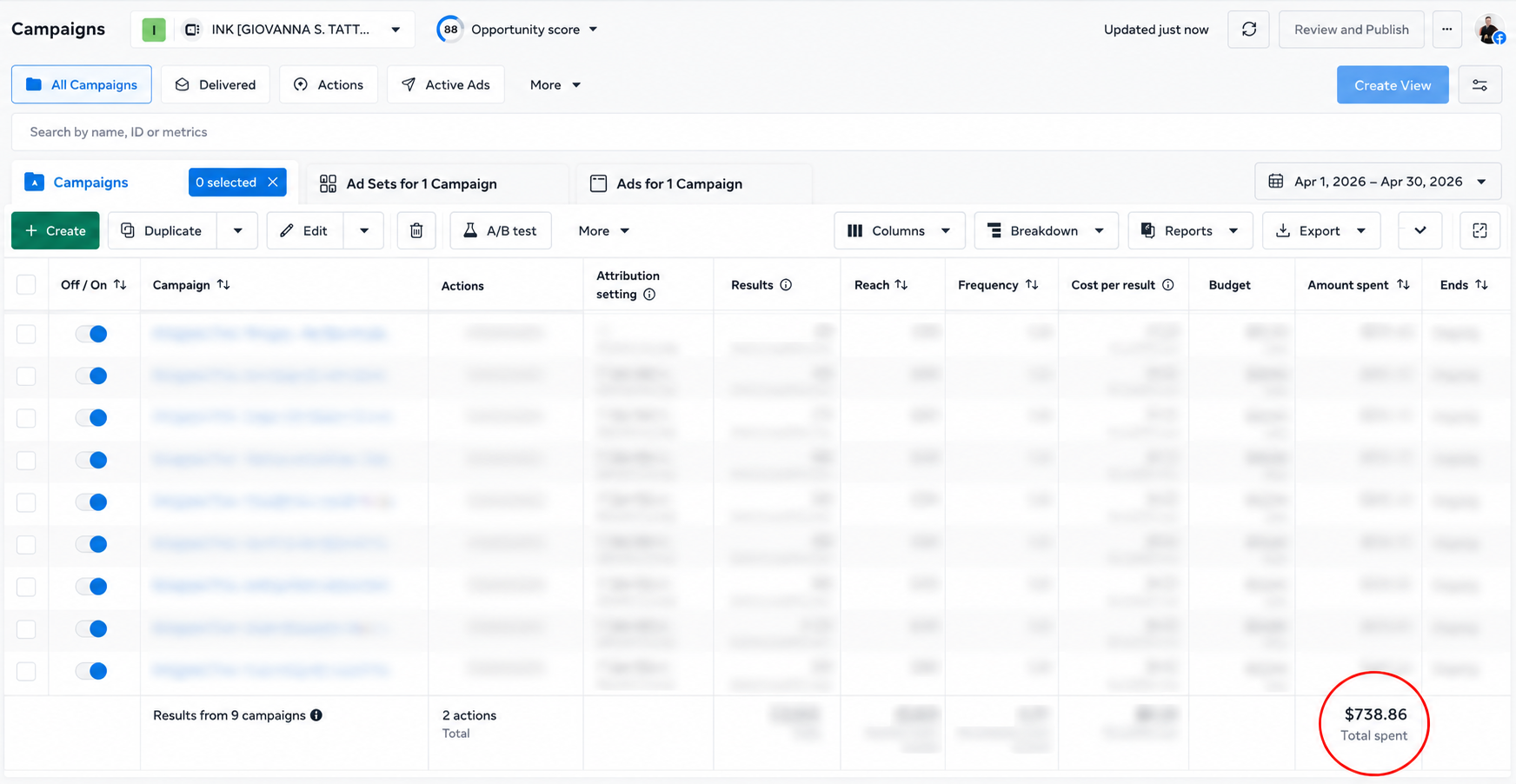Open the Export dropdown
Viewport: 1516px width, 784px height.
[1320, 230]
